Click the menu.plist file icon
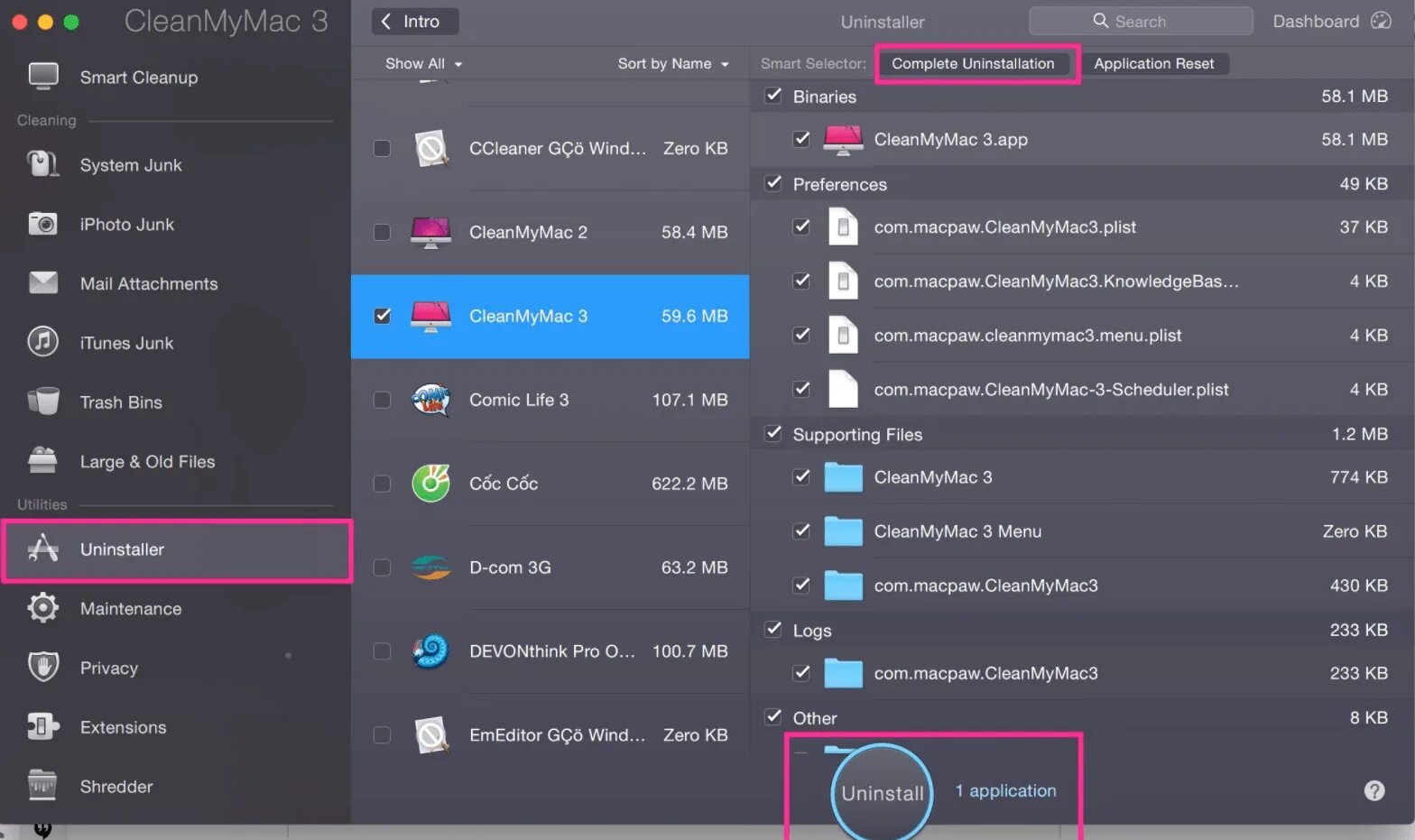Screen dimensions: 1415x840 pos(843,335)
